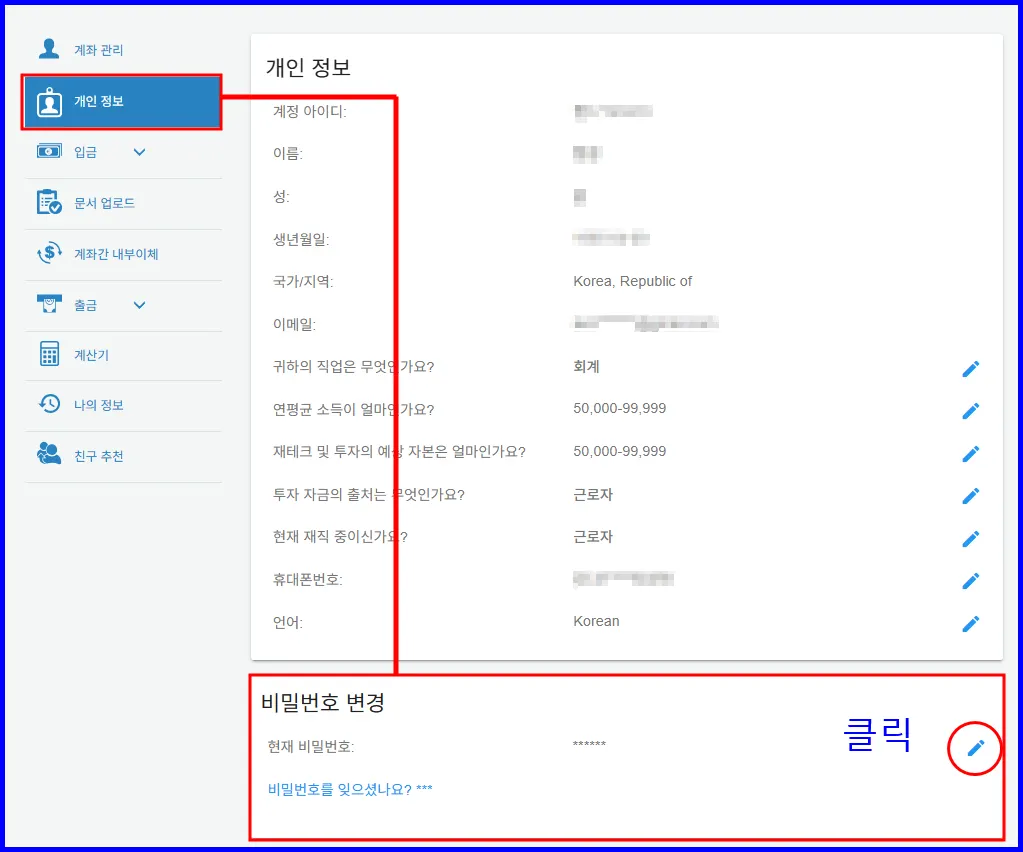Click the masked ****** password value
Screen dimensions: 1023x852
[x=589, y=744]
